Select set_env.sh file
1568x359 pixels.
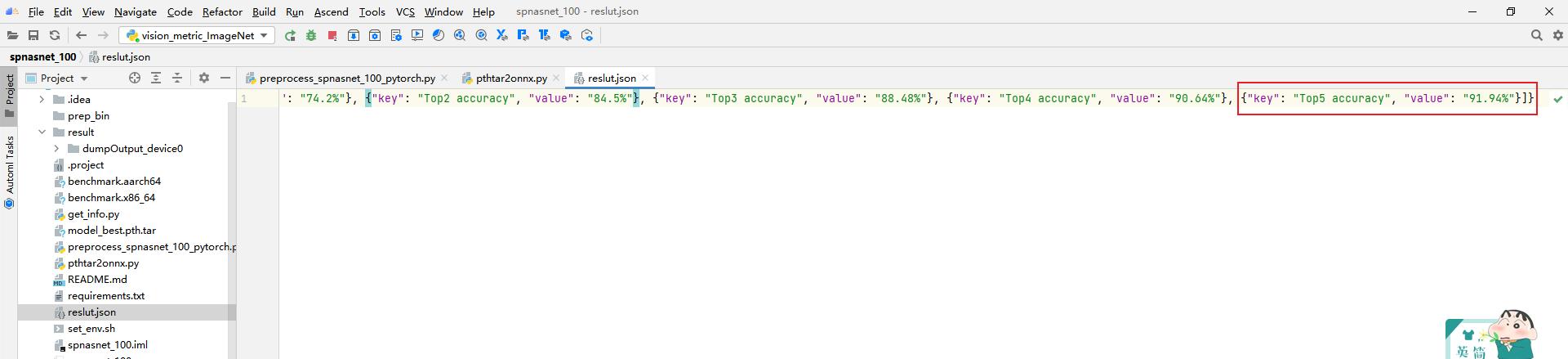click(91, 328)
